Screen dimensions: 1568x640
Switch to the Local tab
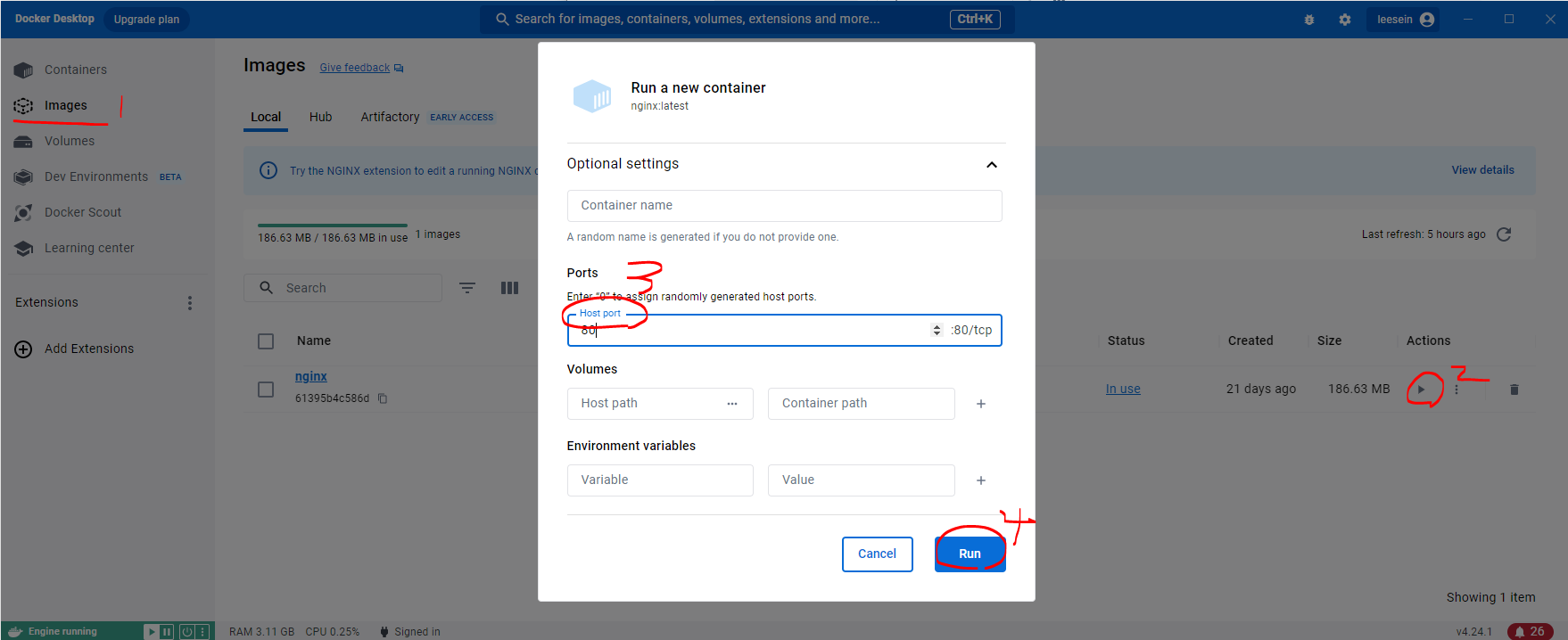click(x=266, y=117)
